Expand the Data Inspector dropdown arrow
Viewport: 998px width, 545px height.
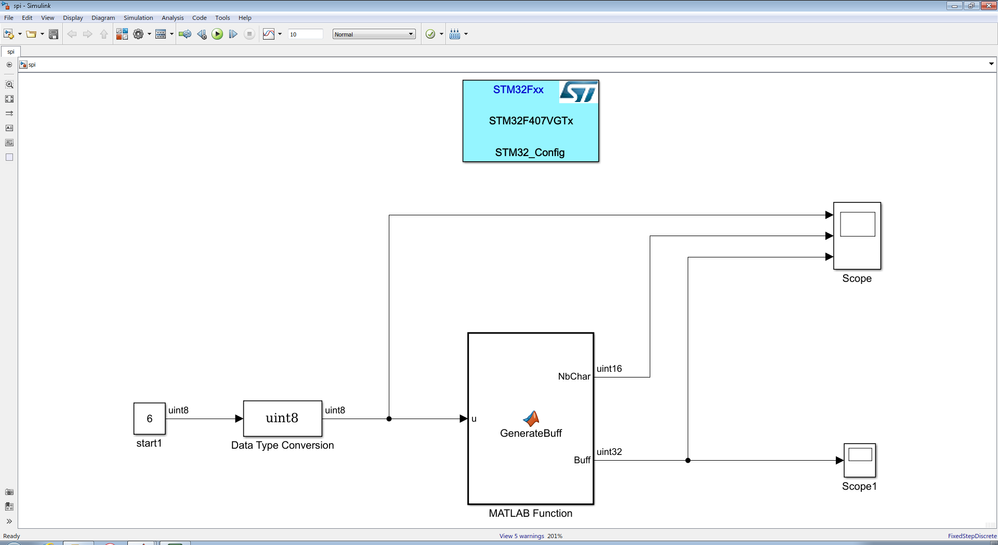(x=280, y=34)
